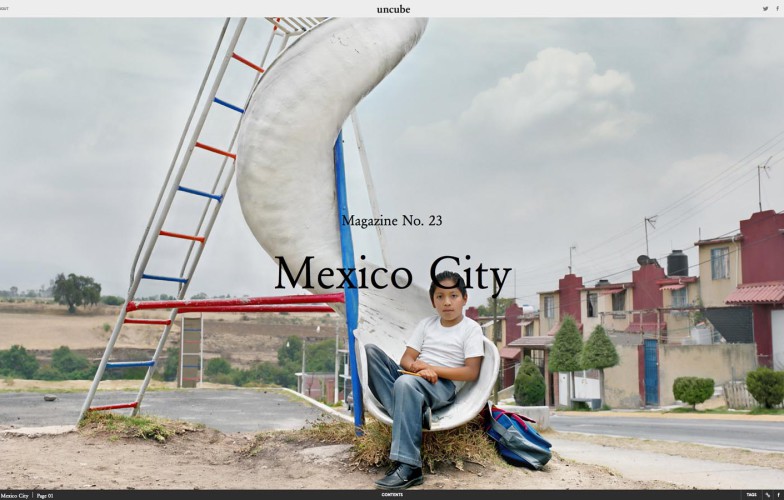
Task: Click the Page 01 indicator
Action: click(x=45, y=495)
